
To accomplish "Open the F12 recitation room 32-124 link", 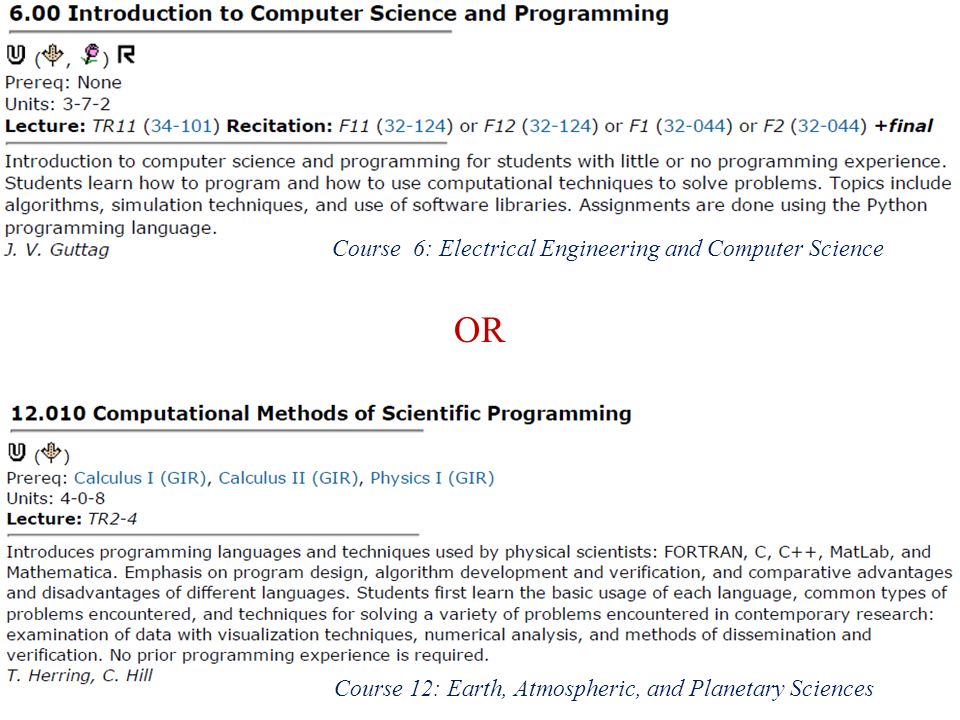I will 560,126.
